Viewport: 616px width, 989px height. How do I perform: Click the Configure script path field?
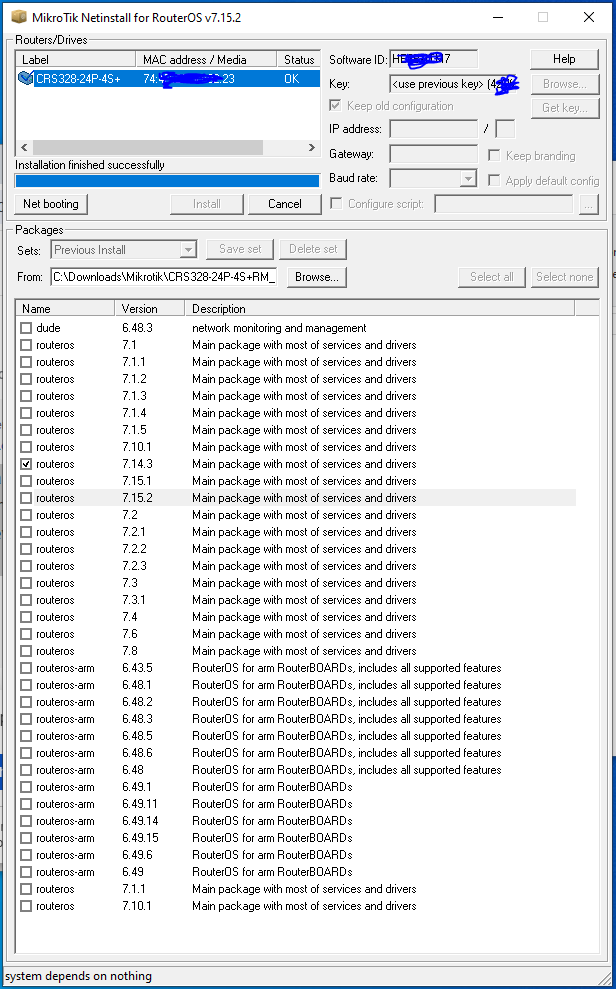click(504, 204)
